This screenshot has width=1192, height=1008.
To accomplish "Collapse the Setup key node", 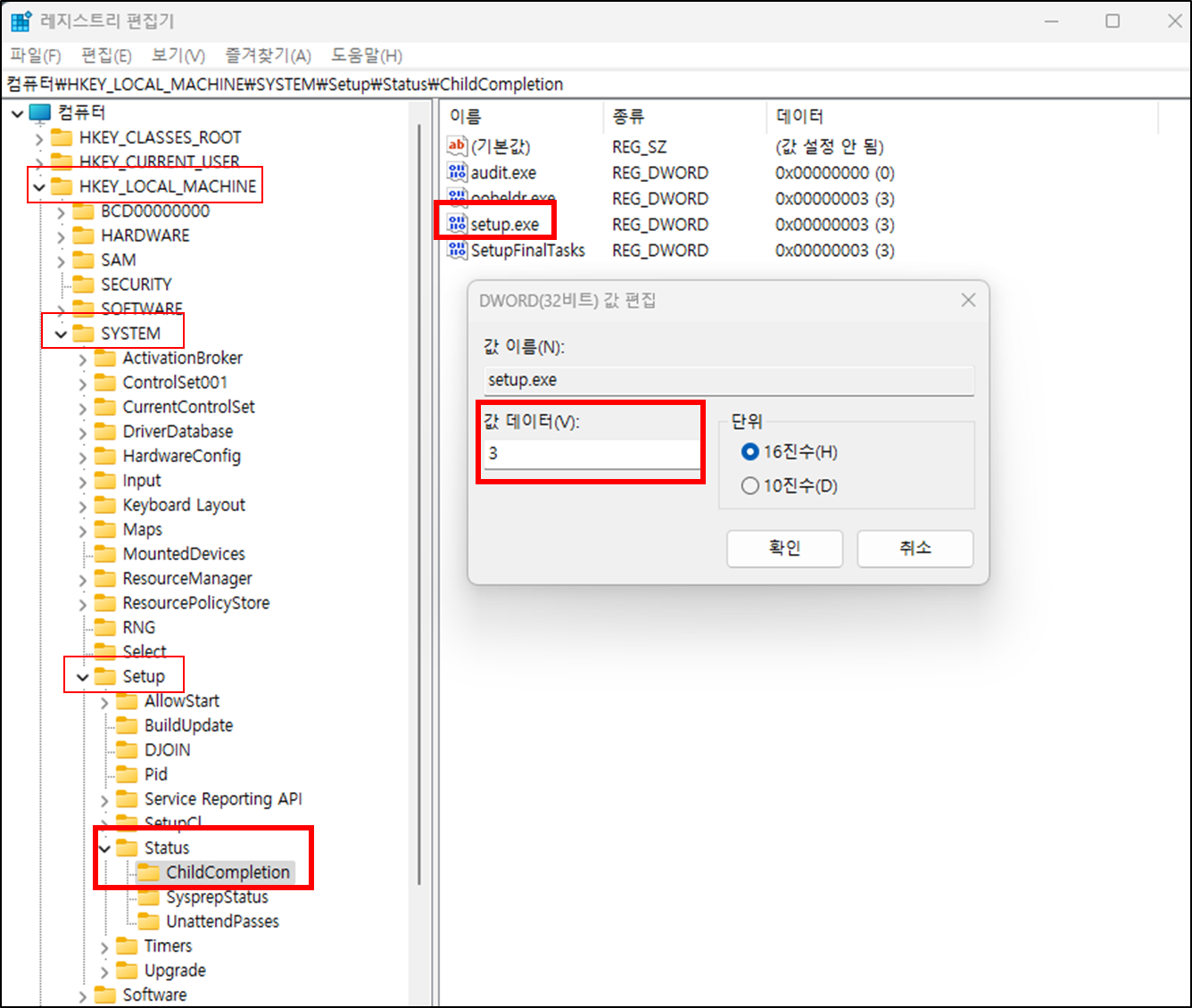I will [83, 678].
